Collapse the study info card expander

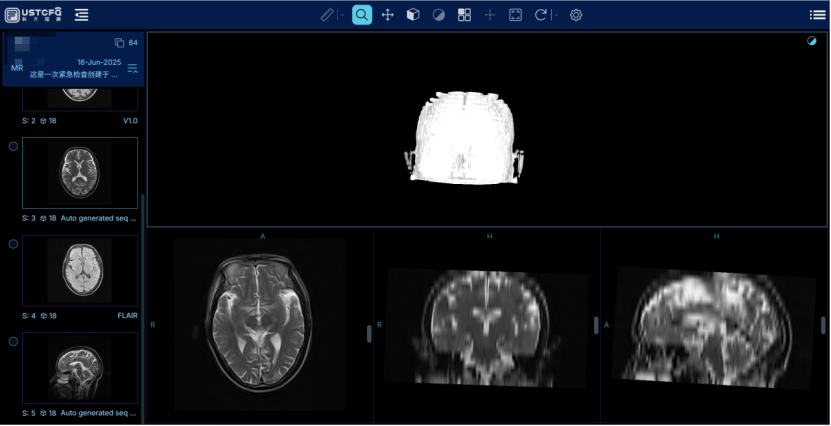click(x=132, y=68)
